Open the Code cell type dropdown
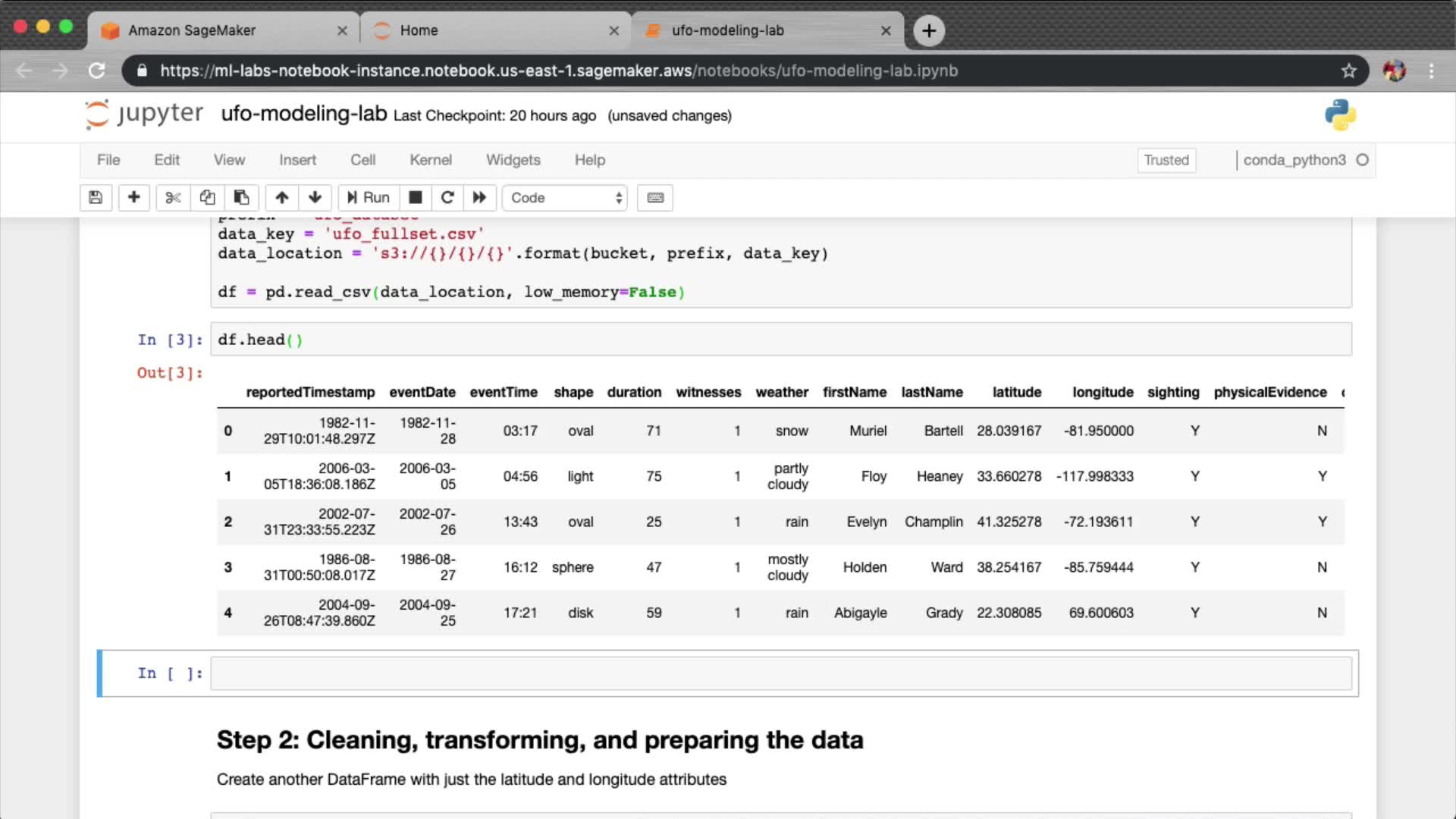Viewport: 1456px width, 819px height. pyautogui.click(x=565, y=198)
